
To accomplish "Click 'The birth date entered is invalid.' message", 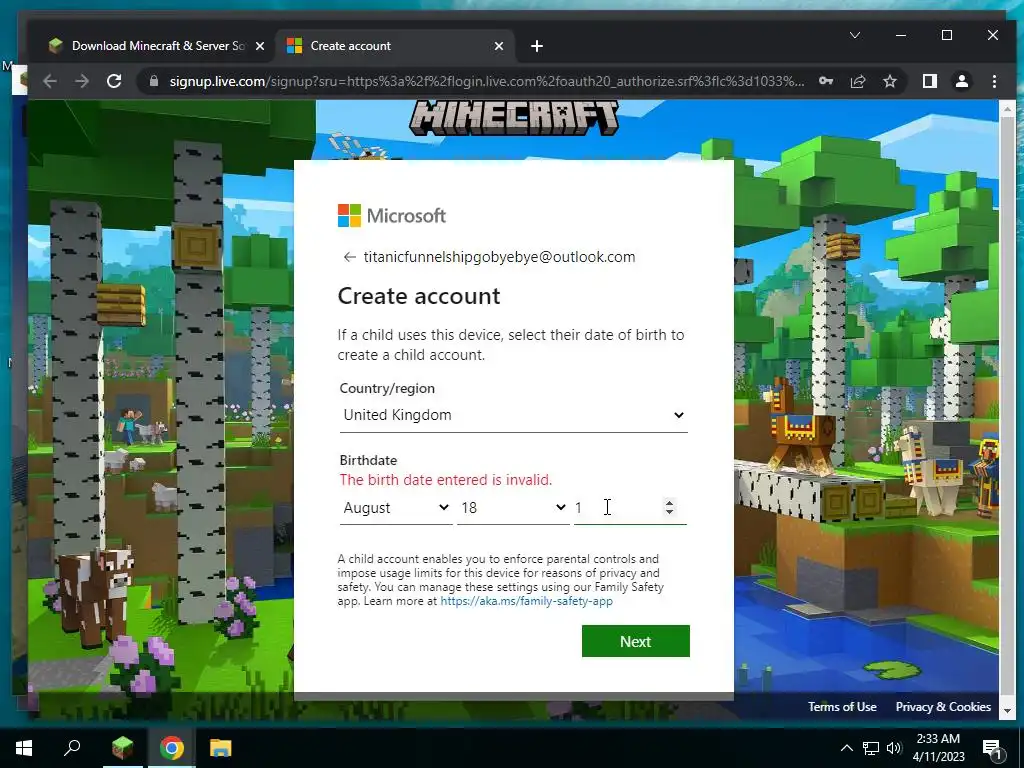I will (445, 480).
